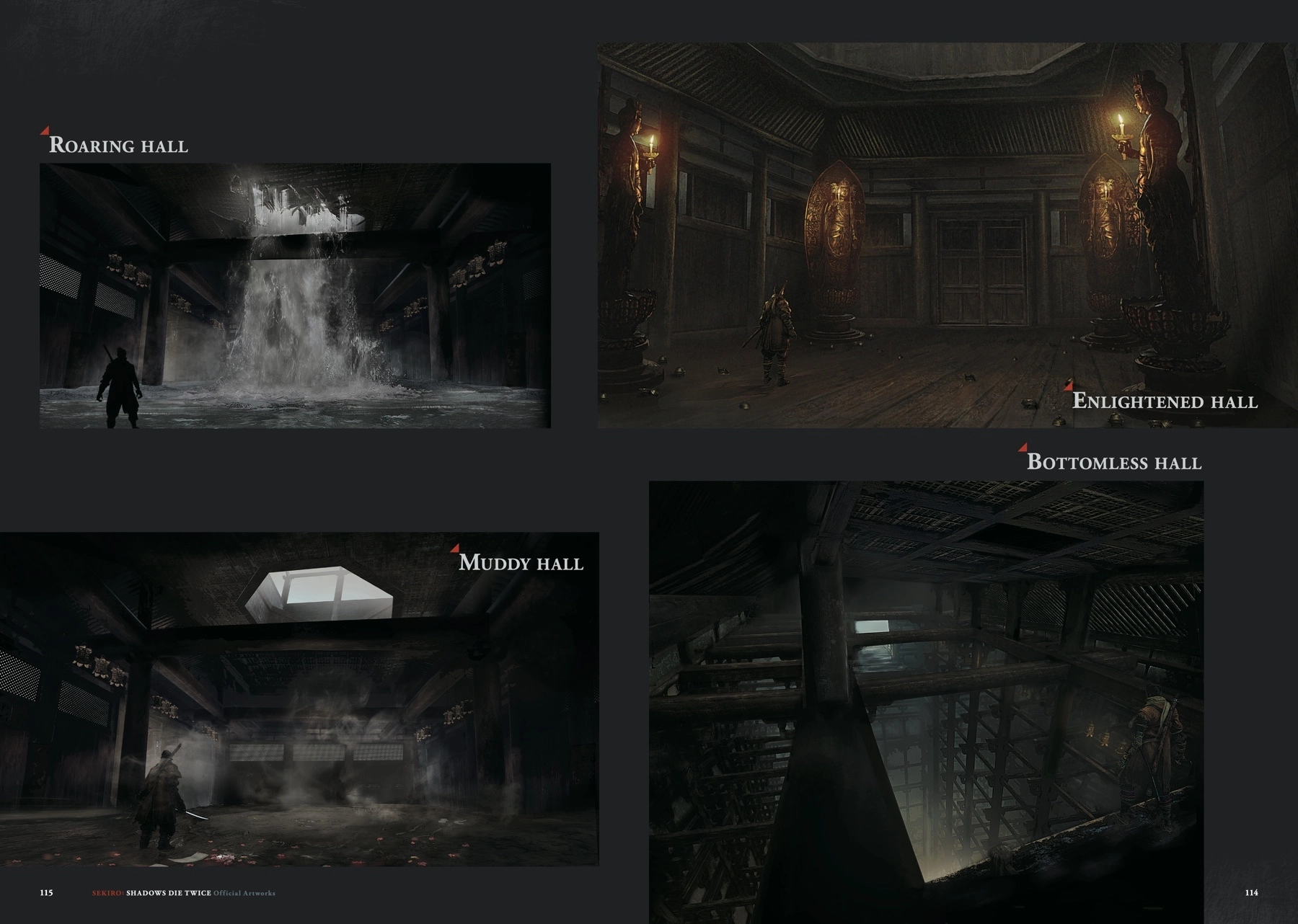Open the Enlightened hall artwork image
The height and width of the screenshot is (924, 1298).
coord(948,235)
